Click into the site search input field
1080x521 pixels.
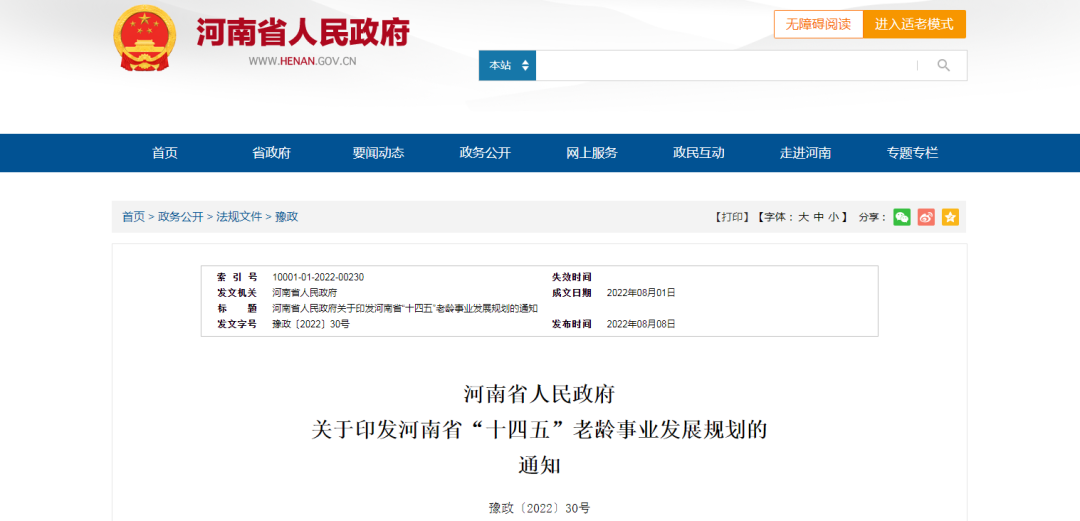pyautogui.click(x=725, y=66)
